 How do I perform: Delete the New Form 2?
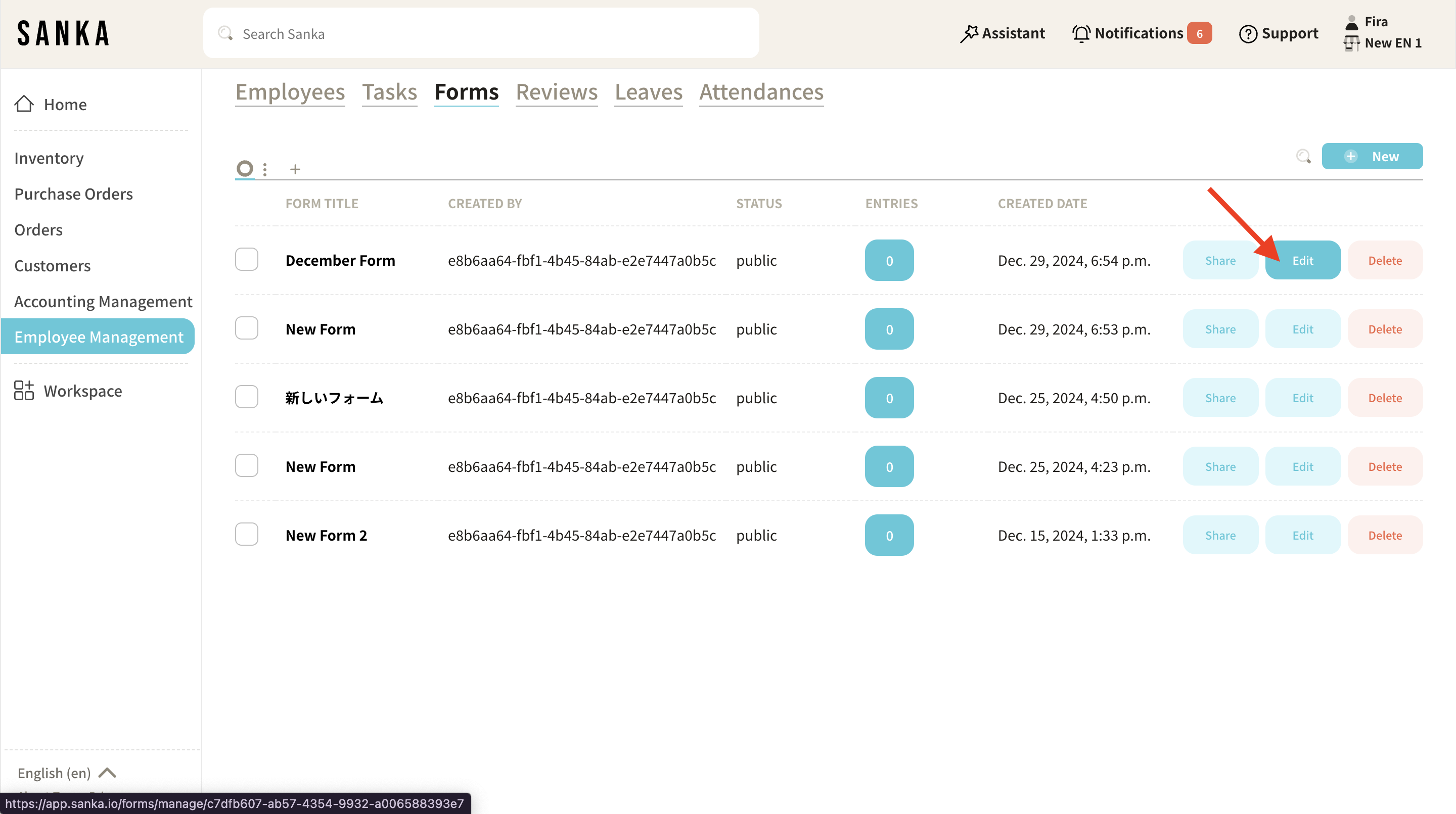click(1385, 535)
